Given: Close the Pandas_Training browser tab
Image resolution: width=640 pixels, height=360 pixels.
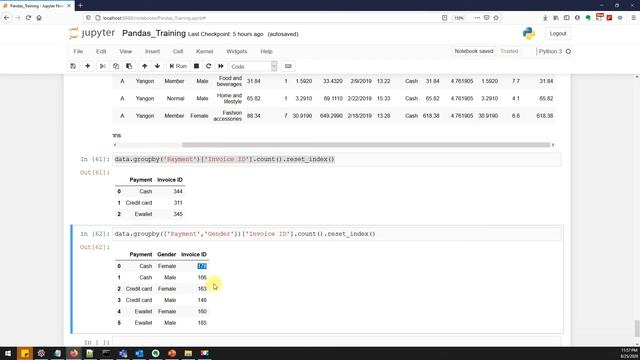Looking at the screenshot, I should 69,6.
